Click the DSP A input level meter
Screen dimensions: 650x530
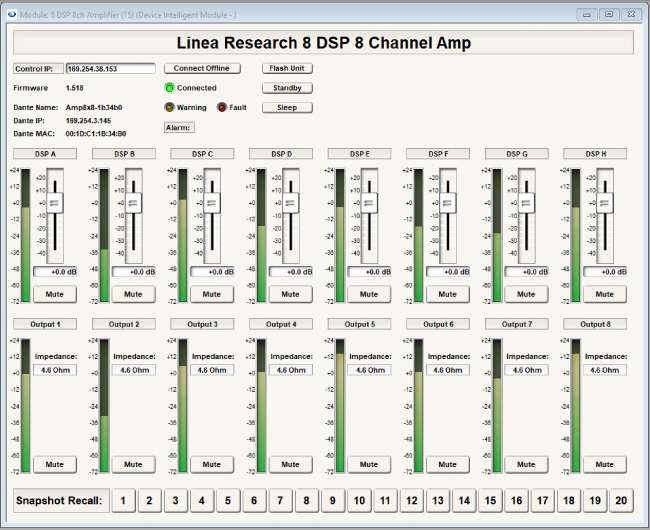[26, 235]
